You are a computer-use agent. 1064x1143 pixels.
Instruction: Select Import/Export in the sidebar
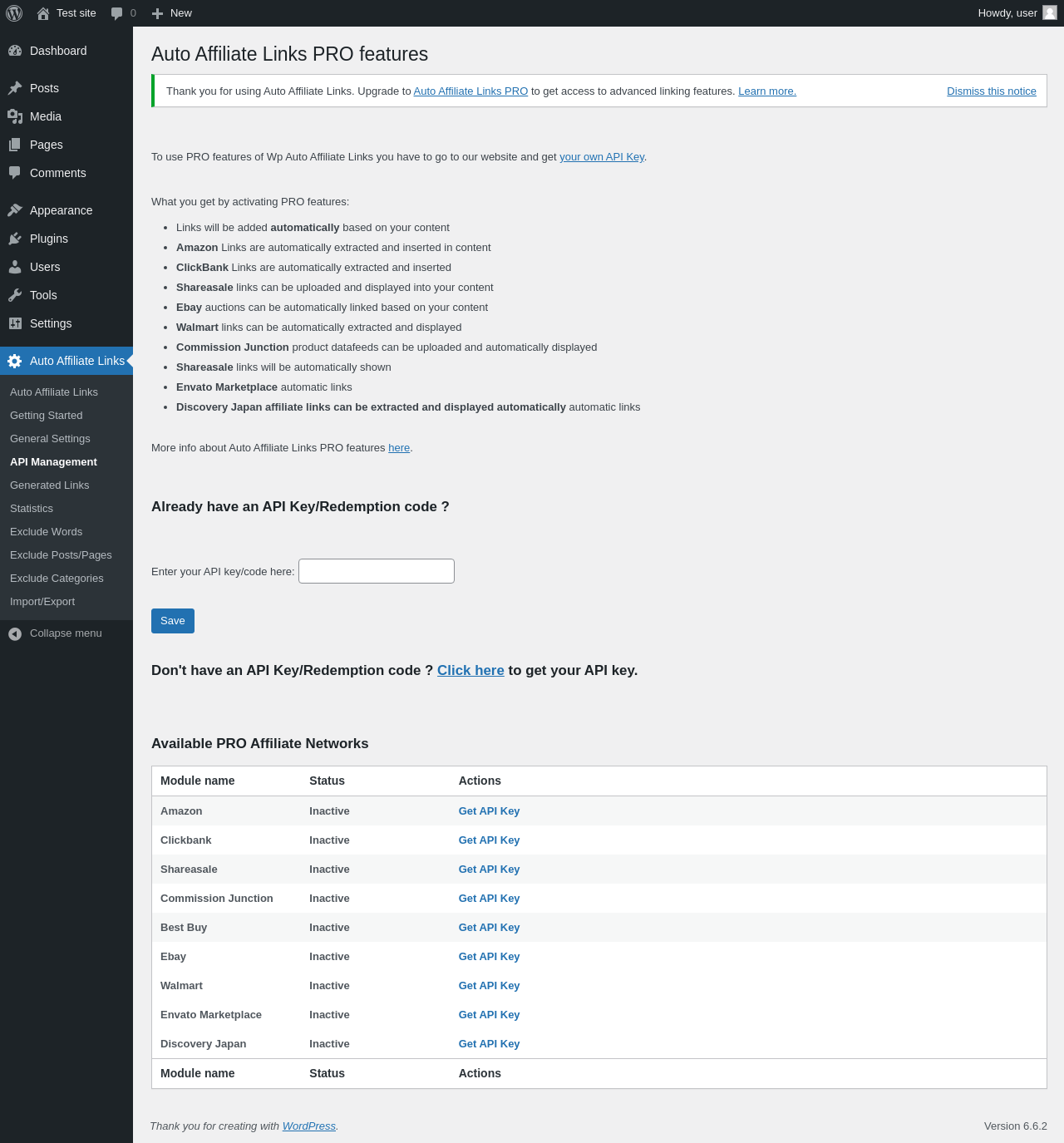[x=42, y=602]
